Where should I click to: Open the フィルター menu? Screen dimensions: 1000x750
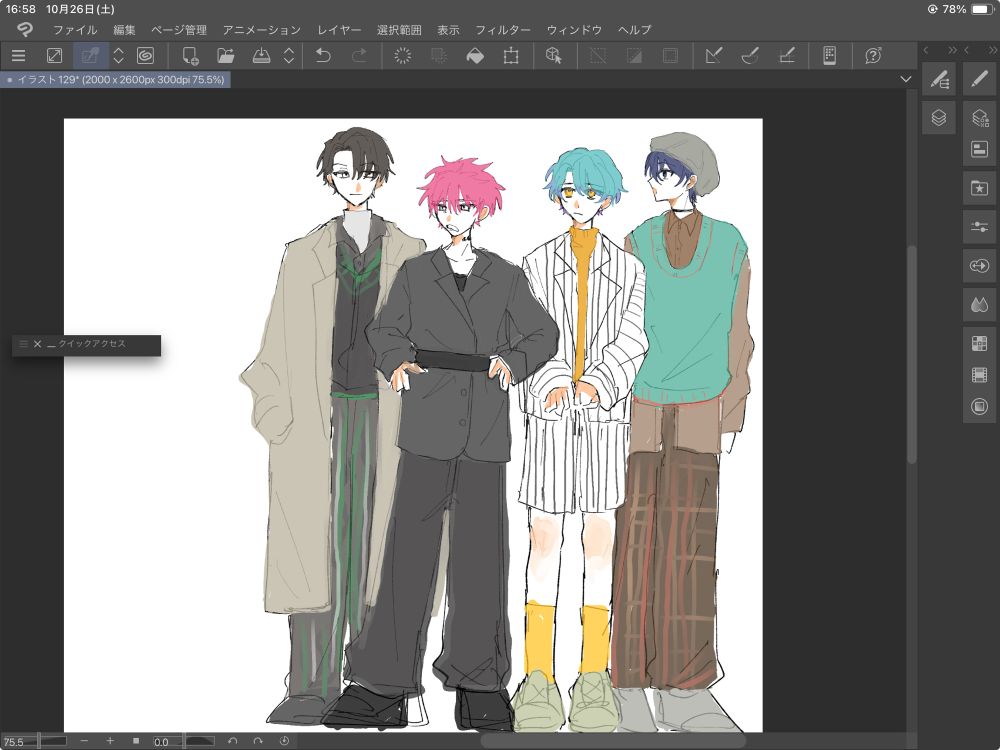point(503,30)
